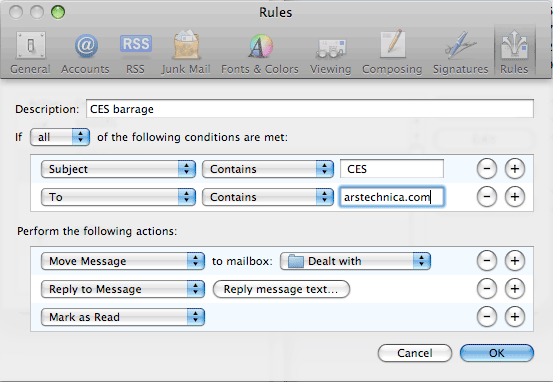Image resolution: width=553 pixels, height=382 pixels.
Task: Cancel the rule editing dialog
Action: (x=415, y=353)
